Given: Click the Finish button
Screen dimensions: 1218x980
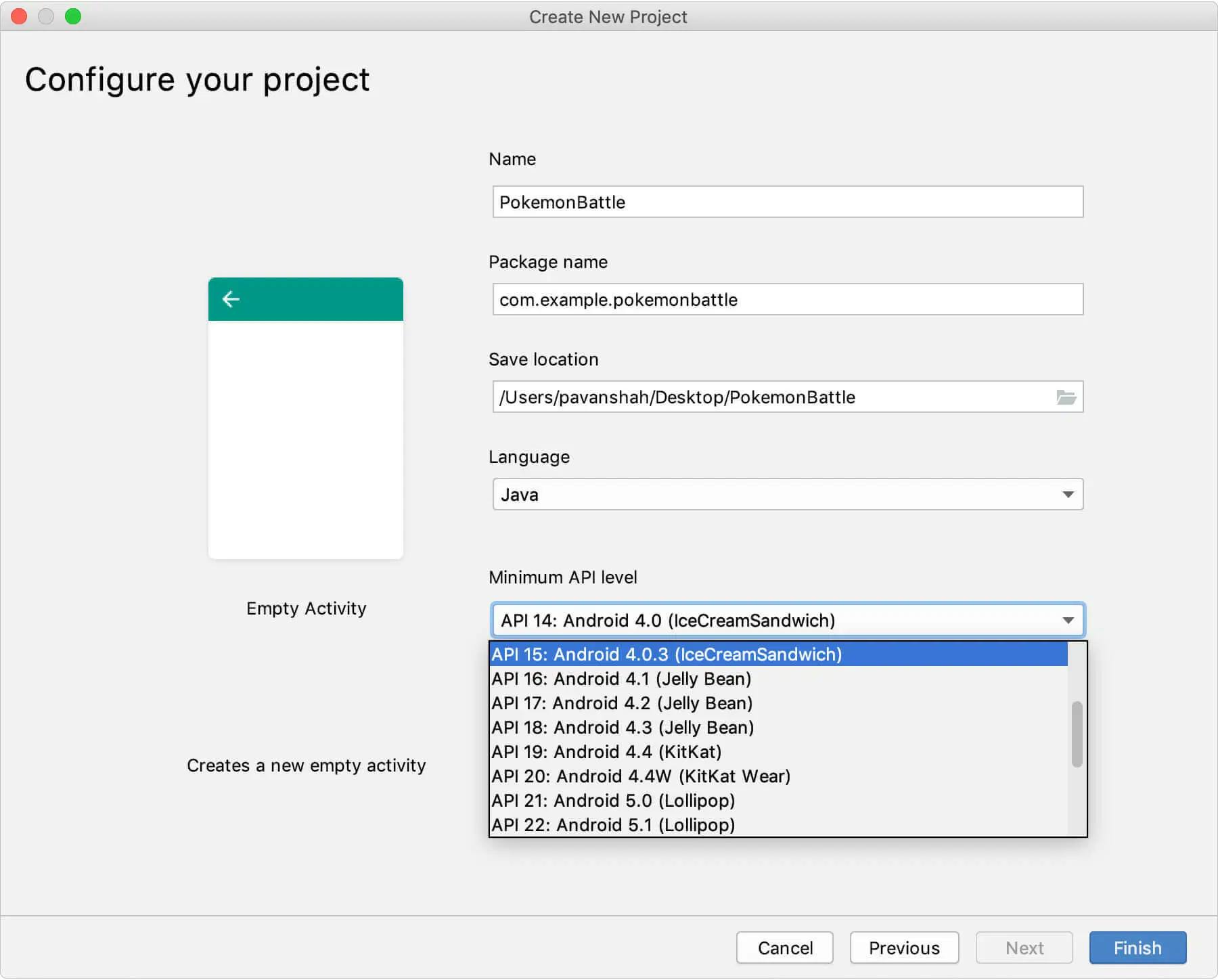Looking at the screenshot, I should [x=1137, y=948].
